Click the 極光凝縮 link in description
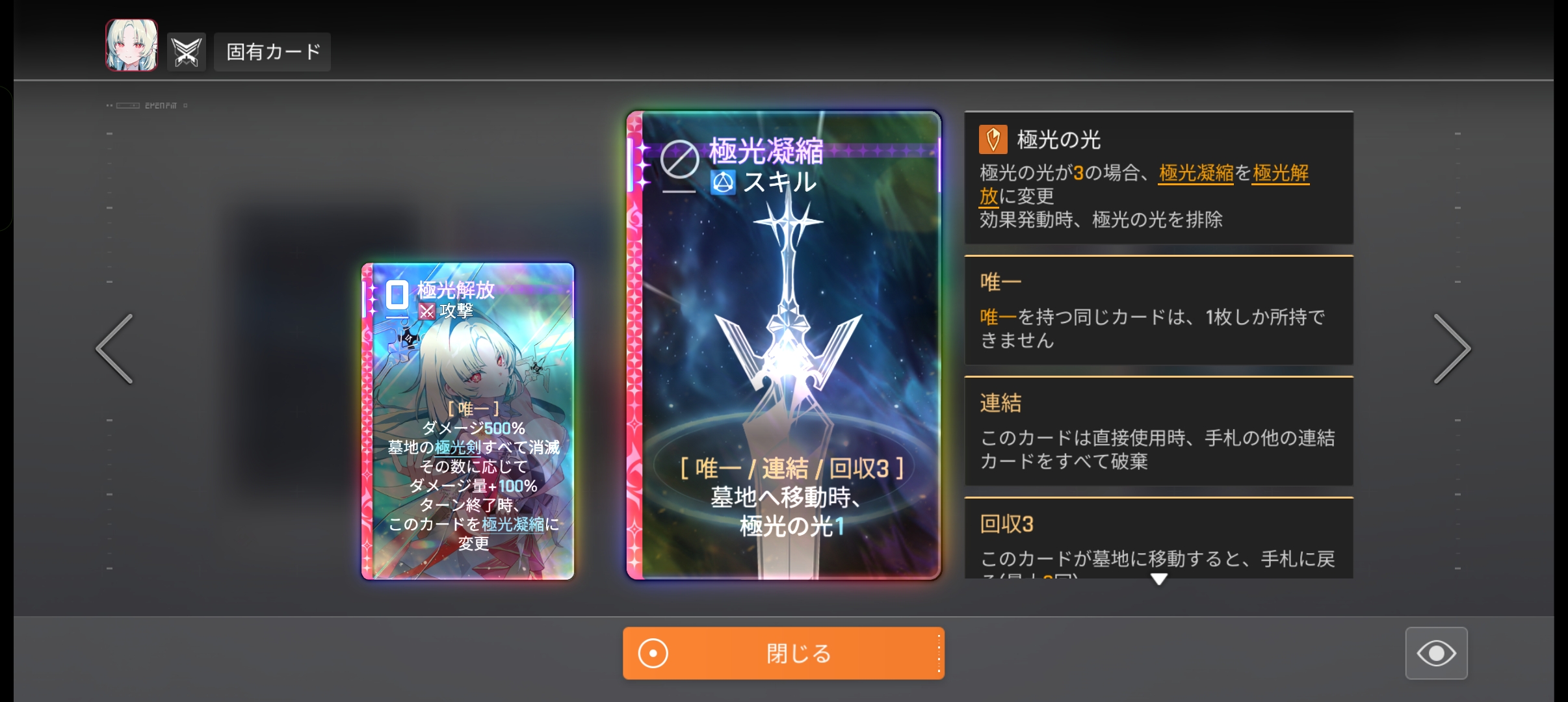This screenshot has height=702, width=1568. [x=1196, y=174]
